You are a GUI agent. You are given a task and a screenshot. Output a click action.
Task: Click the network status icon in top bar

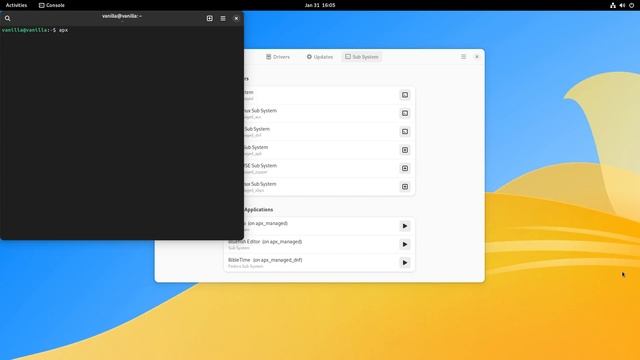pyautogui.click(x=613, y=5)
